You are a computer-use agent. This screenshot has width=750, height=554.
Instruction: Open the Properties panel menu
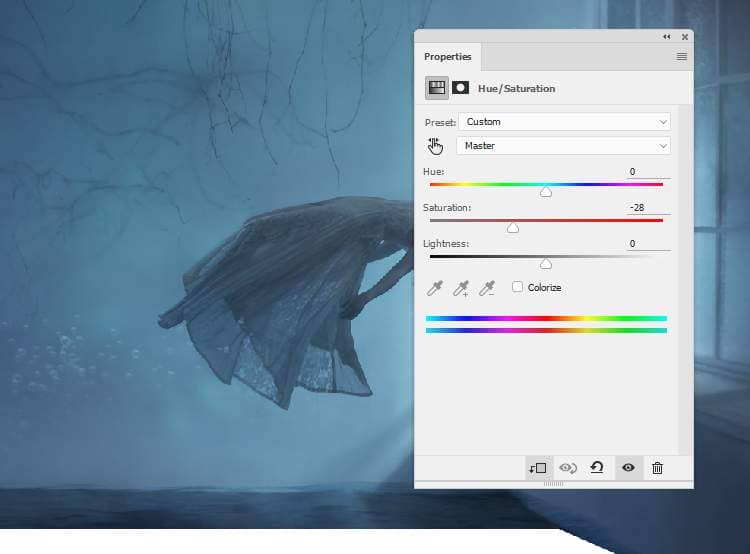click(682, 56)
